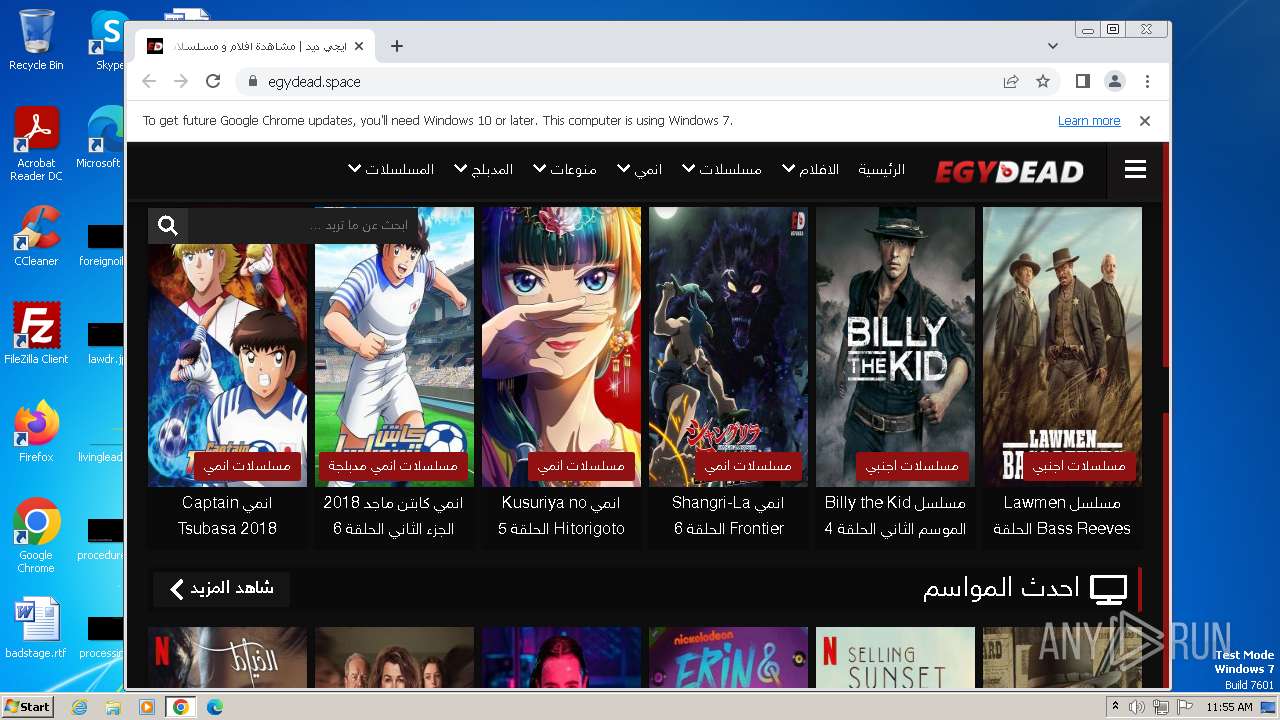Viewport: 1280px width, 720px height.
Task: Open Google Chrome desktop shortcut
Action: click(36, 537)
